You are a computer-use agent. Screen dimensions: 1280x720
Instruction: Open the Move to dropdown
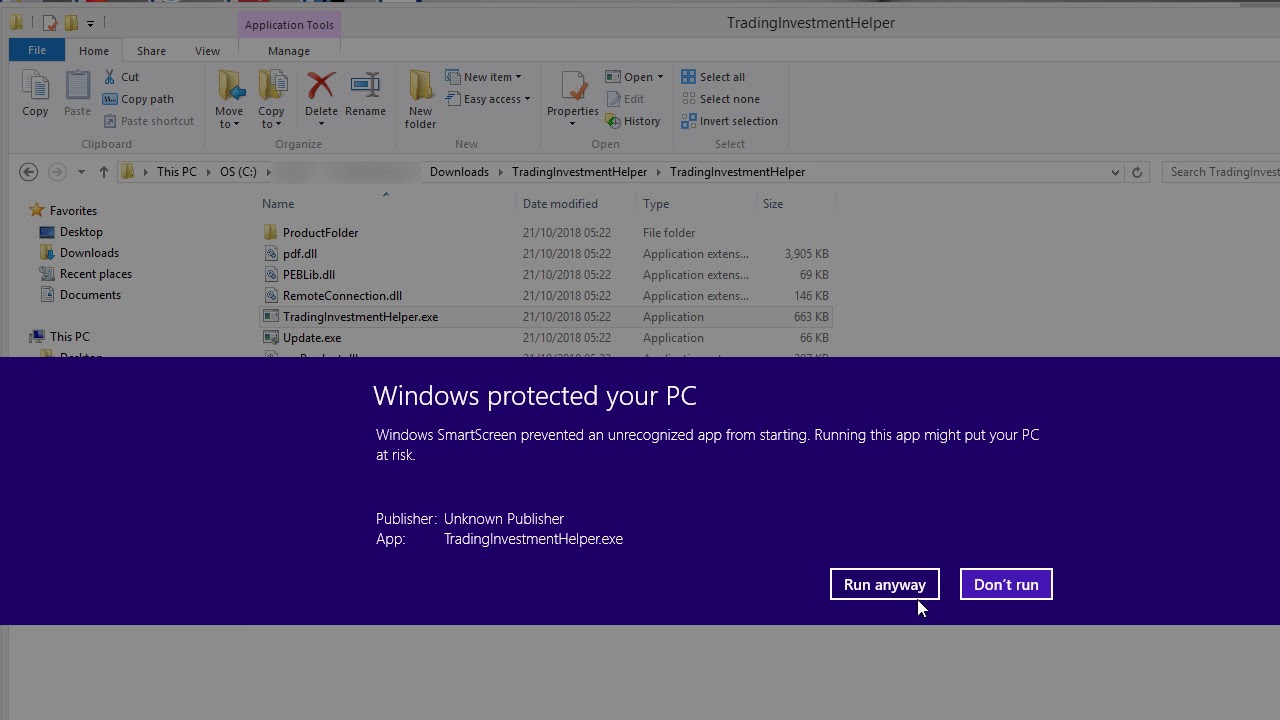[229, 118]
